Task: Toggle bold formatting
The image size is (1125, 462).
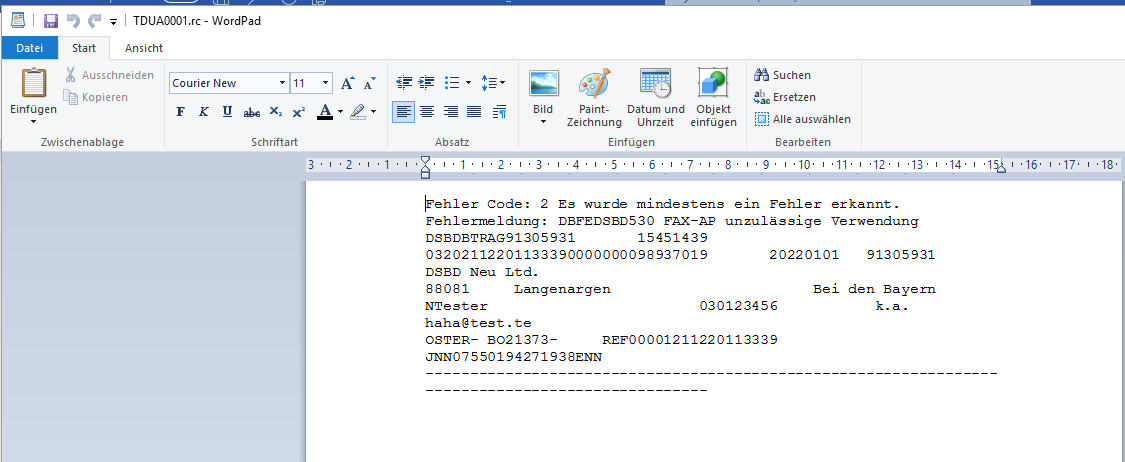Action: click(x=181, y=111)
